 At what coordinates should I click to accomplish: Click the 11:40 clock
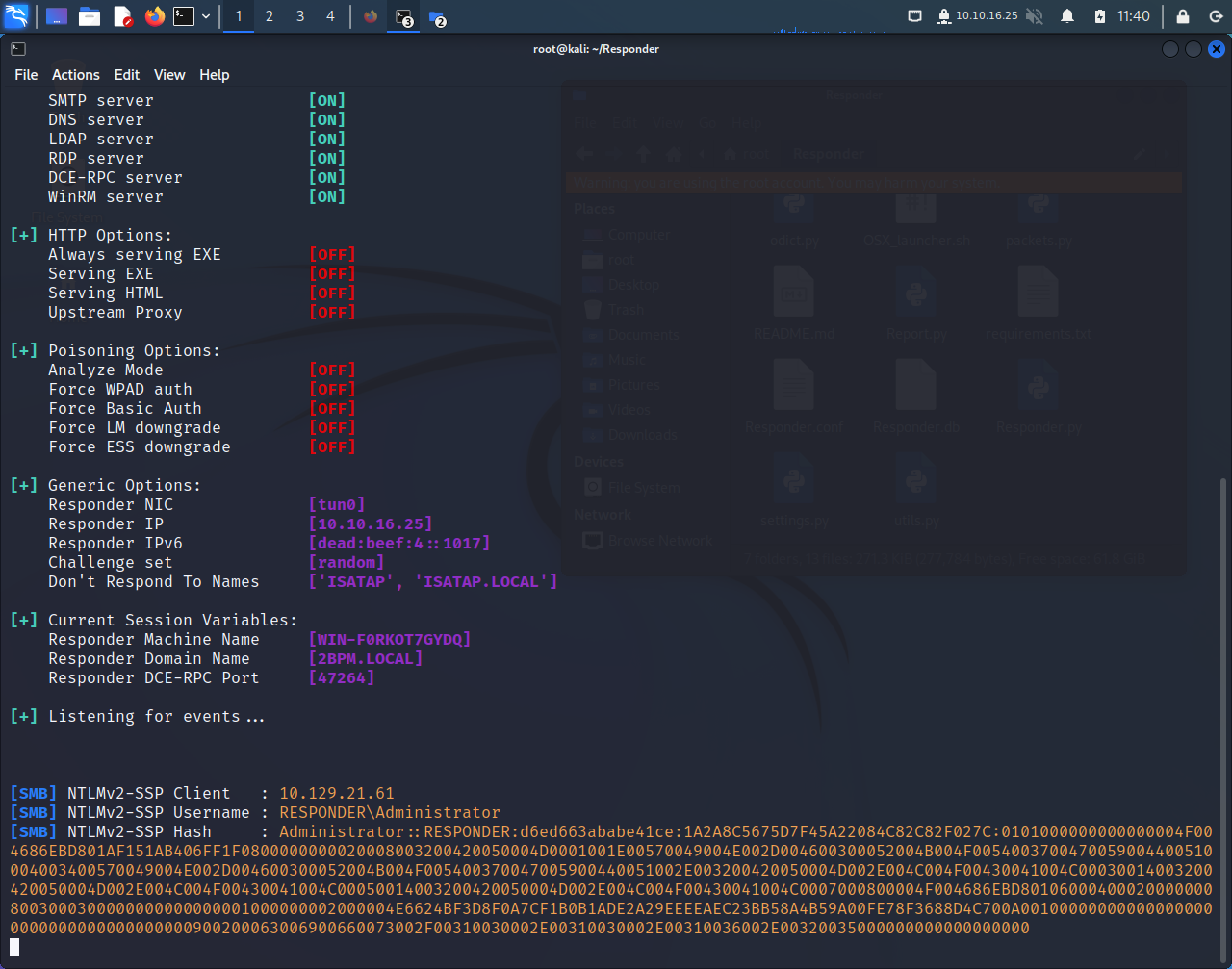(1134, 16)
